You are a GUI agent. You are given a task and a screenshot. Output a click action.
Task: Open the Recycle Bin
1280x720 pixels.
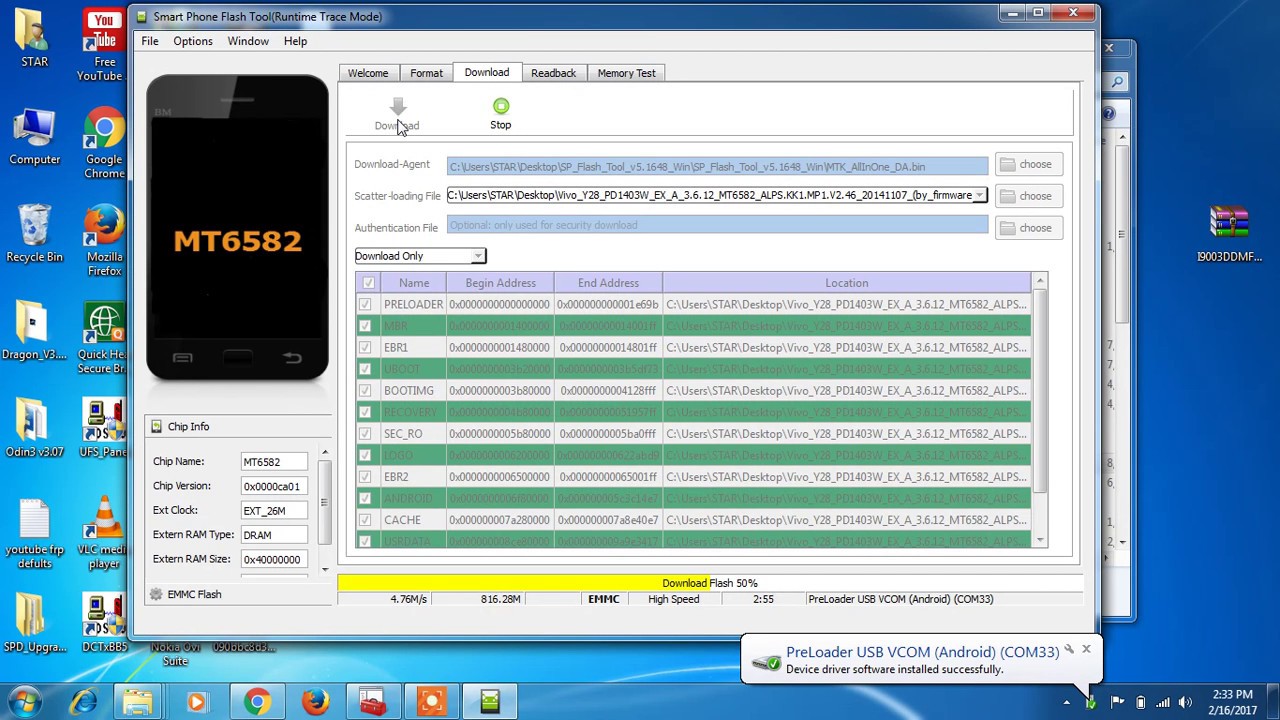pos(34,234)
